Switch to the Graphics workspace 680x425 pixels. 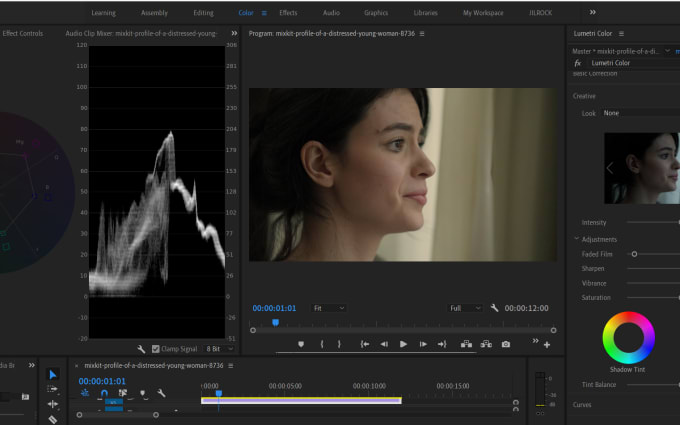[376, 13]
